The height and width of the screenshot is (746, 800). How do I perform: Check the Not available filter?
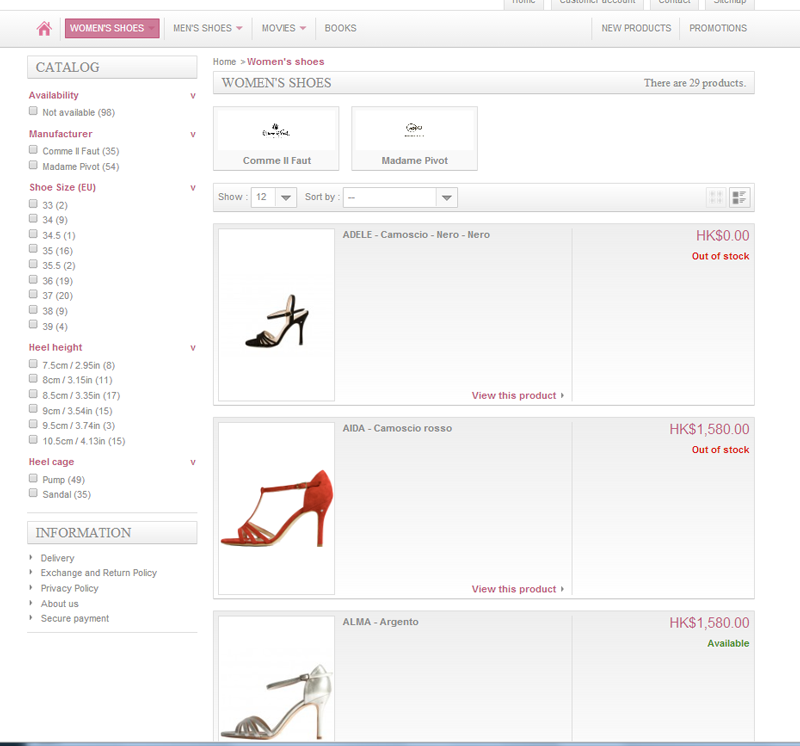[x=33, y=111]
